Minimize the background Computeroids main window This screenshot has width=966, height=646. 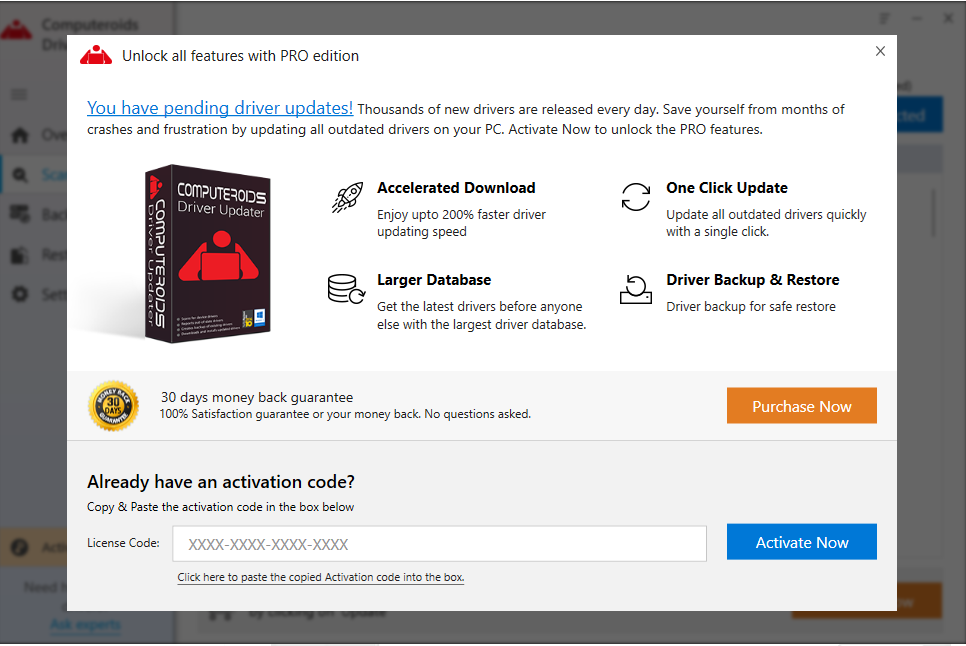tap(917, 18)
